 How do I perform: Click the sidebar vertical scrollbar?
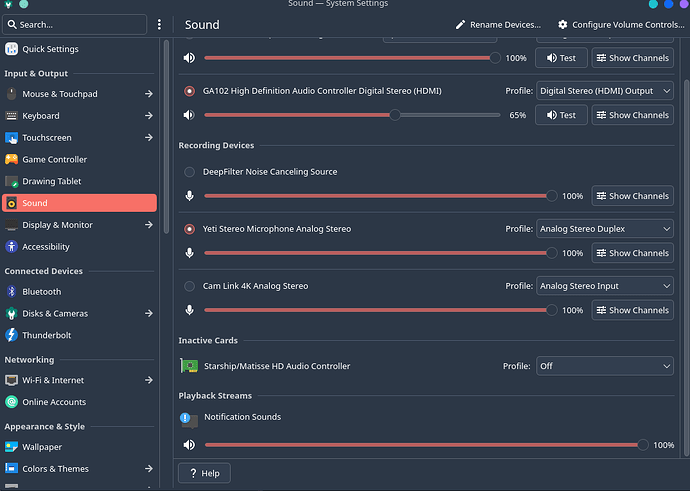tap(166, 137)
